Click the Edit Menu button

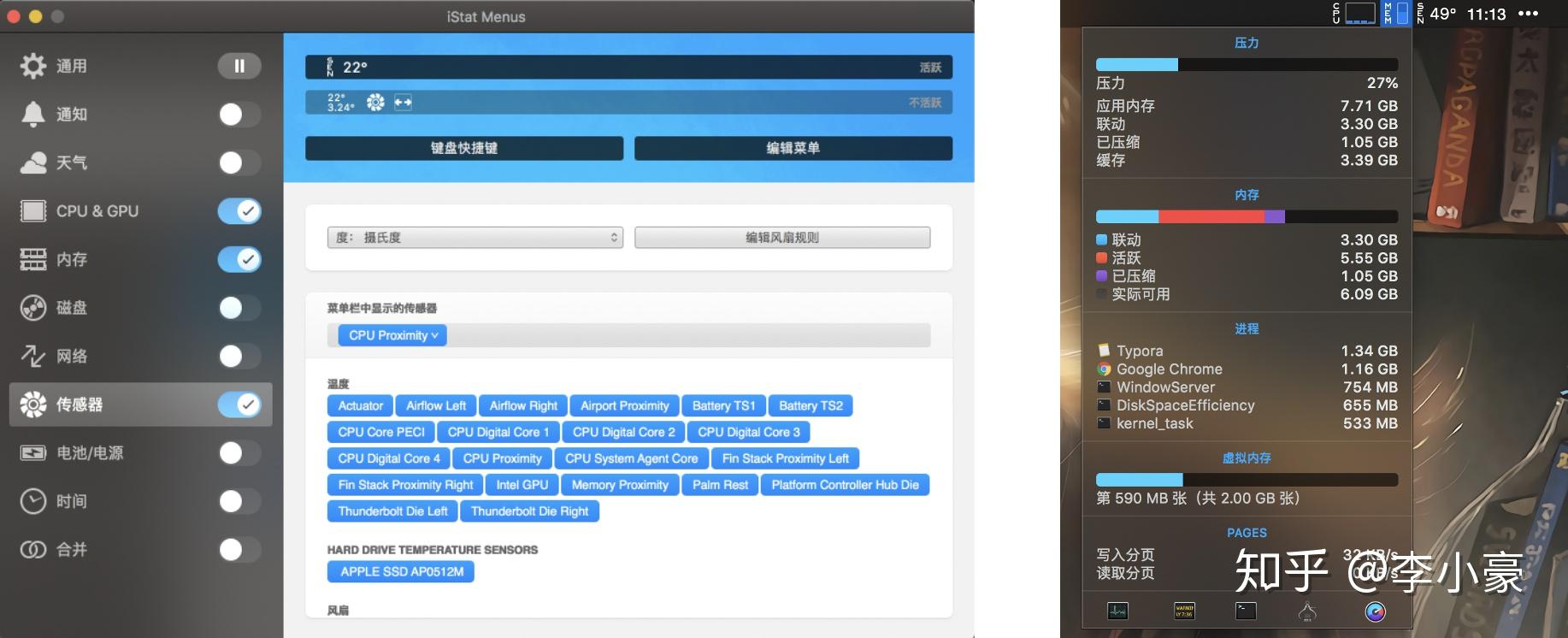coord(793,148)
